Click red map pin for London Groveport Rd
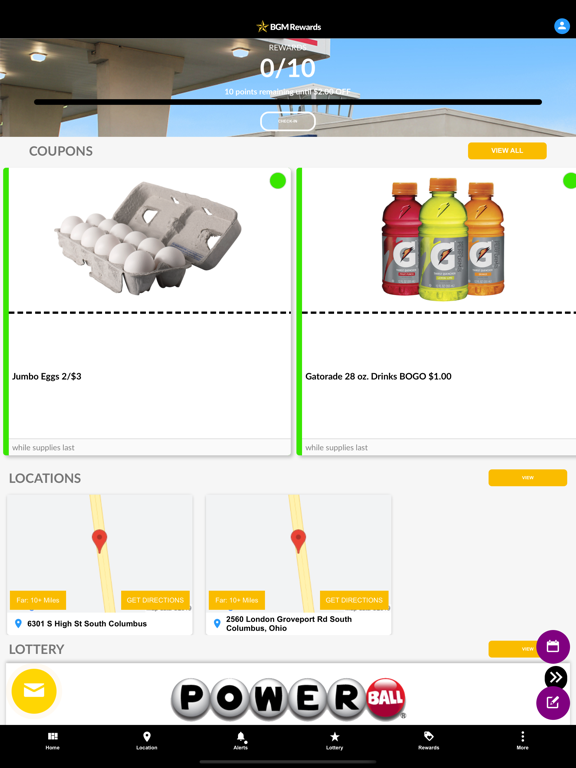 [x=298, y=541]
